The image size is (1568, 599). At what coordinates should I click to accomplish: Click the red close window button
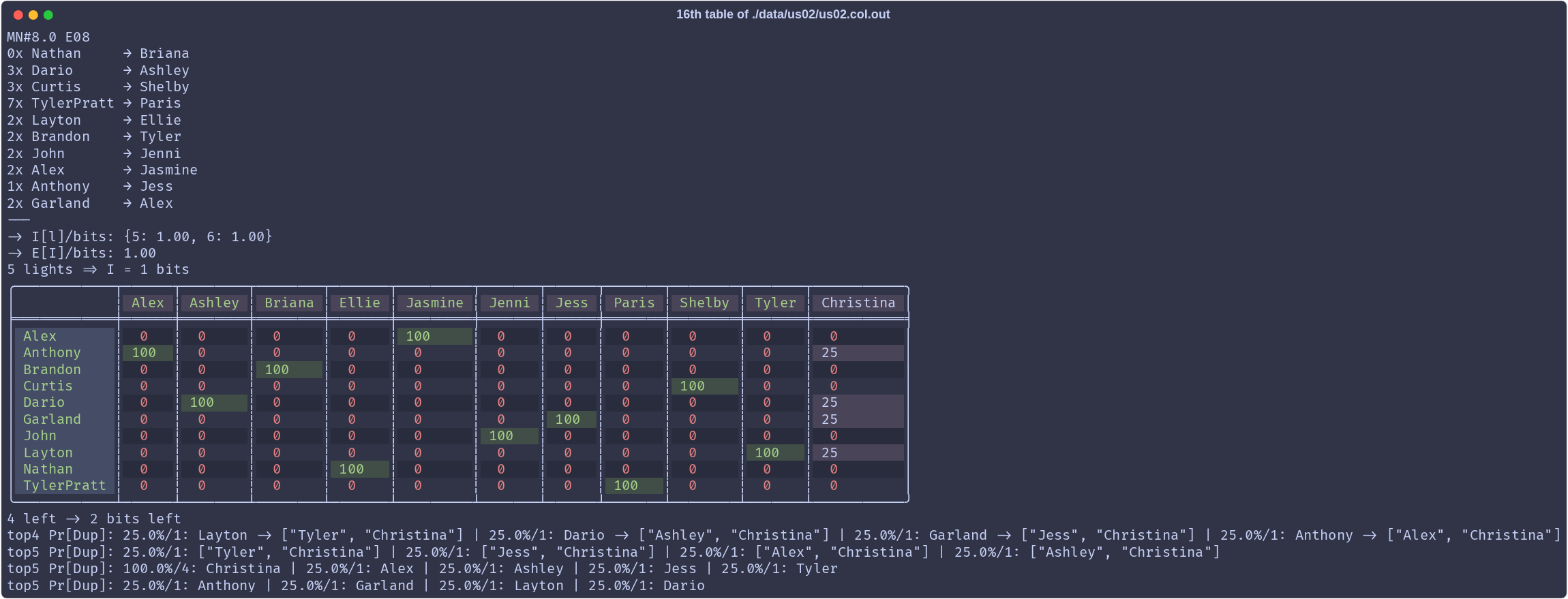tap(18, 15)
